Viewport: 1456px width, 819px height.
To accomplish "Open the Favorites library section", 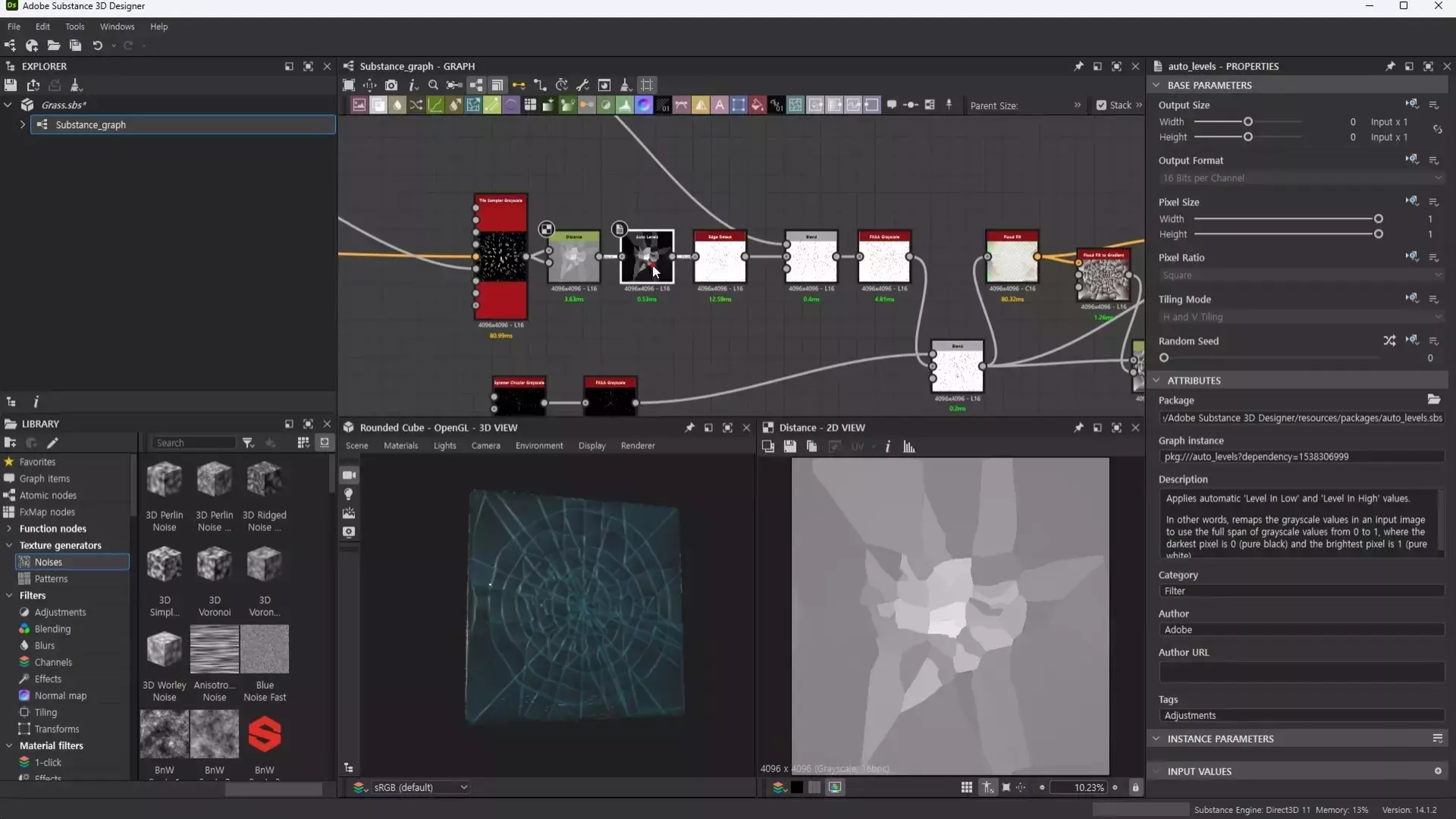I will pos(37,462).
